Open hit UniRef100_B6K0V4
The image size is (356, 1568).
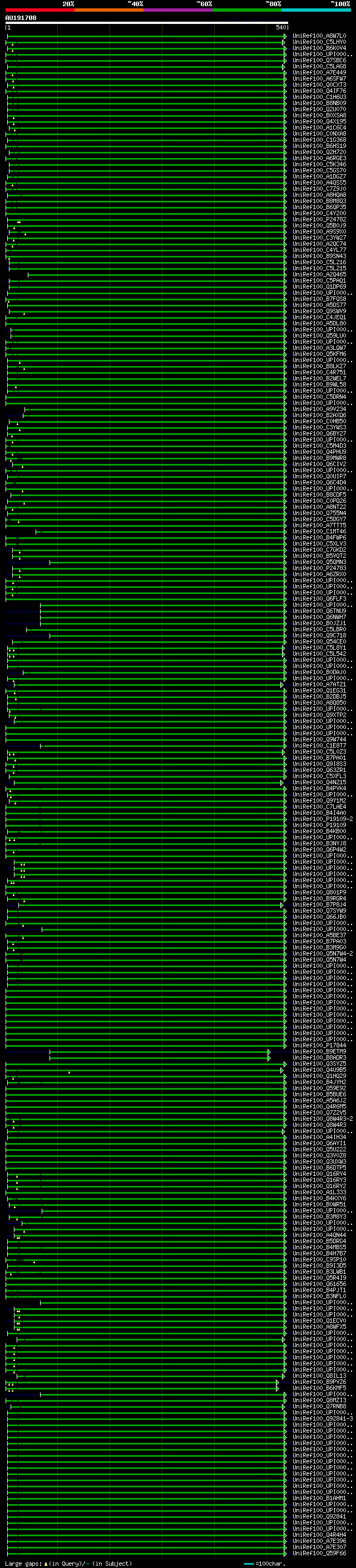click(x=319, y=48)
